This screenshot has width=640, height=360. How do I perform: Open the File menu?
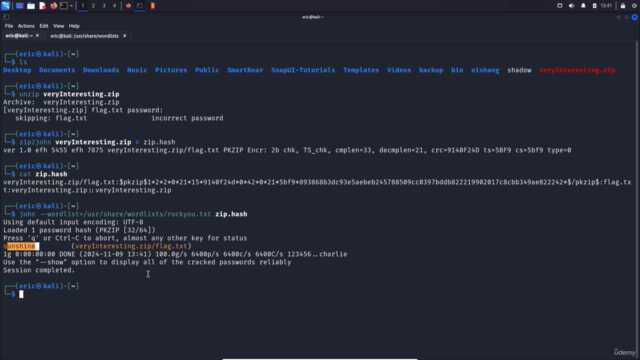9,26
